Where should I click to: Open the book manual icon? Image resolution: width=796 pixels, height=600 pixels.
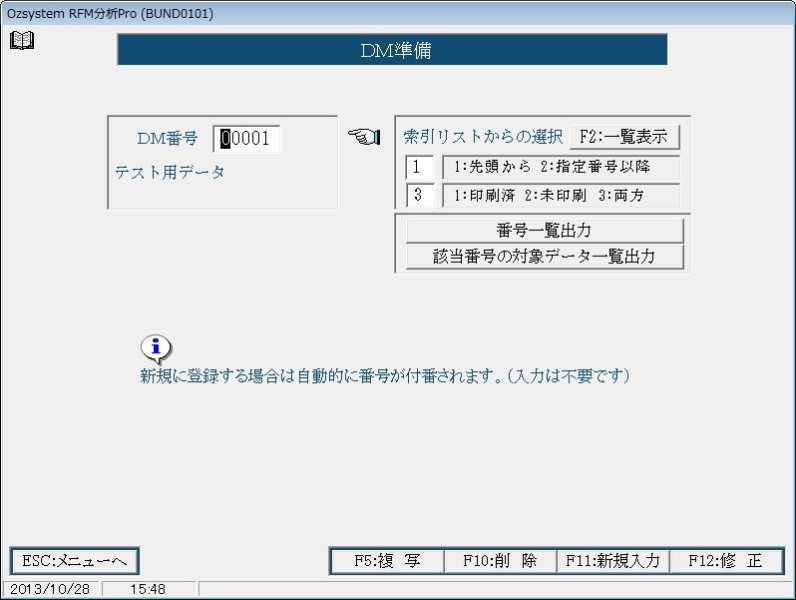click(x=22, y=40)
